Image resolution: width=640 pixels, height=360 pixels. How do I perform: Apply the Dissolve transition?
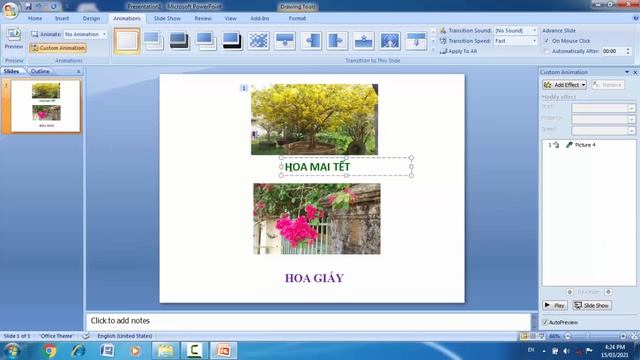pos(258,41)
